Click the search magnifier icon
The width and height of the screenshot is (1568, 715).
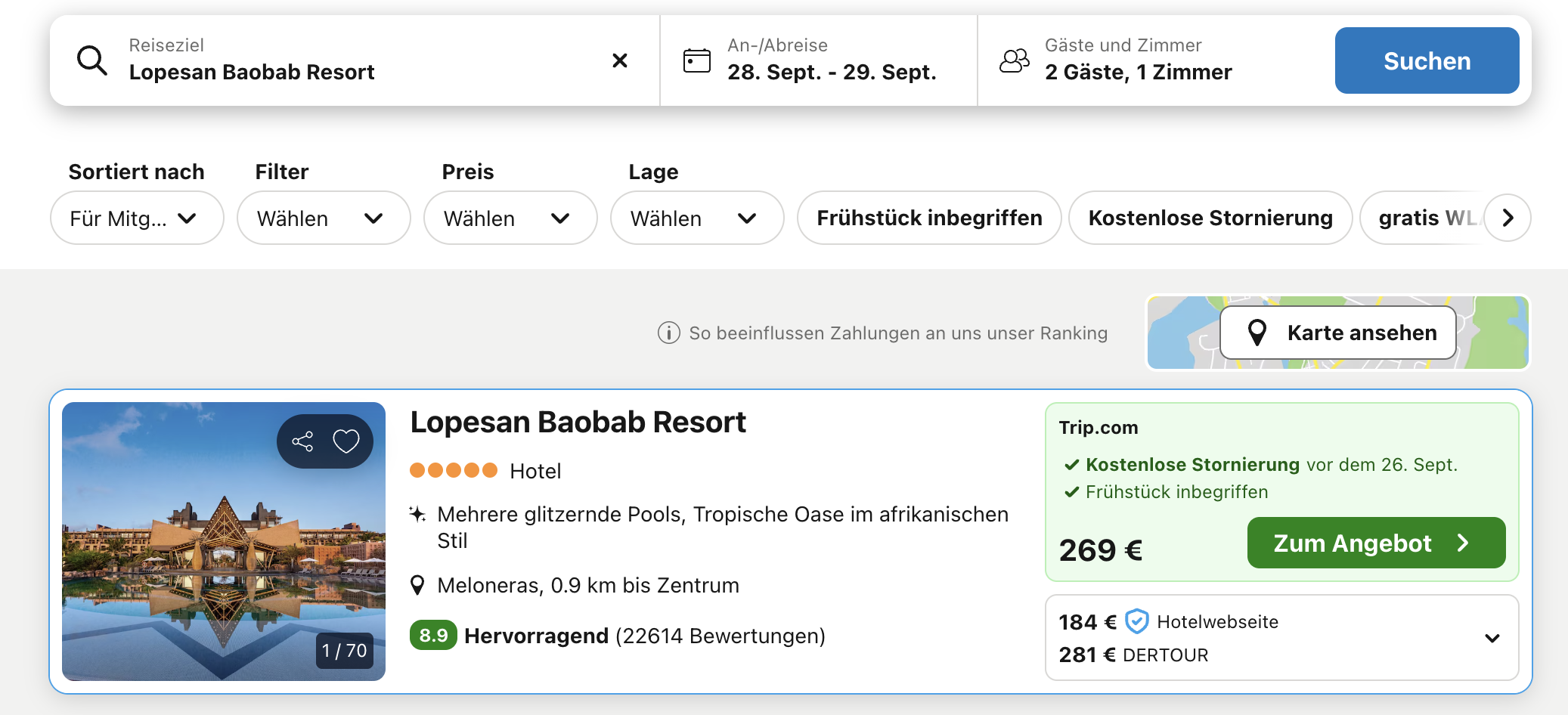(x=92, y=60)
